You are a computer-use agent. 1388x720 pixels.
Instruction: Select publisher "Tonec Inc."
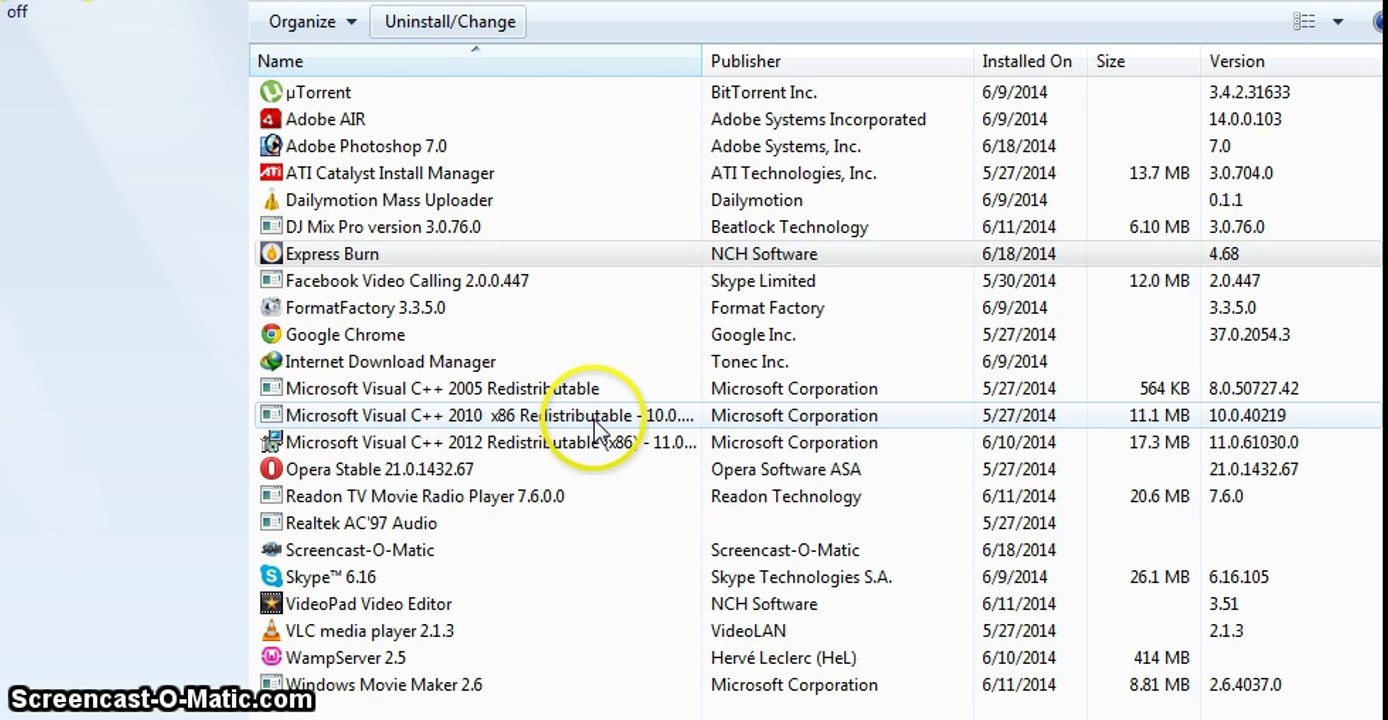pos(750,362)
